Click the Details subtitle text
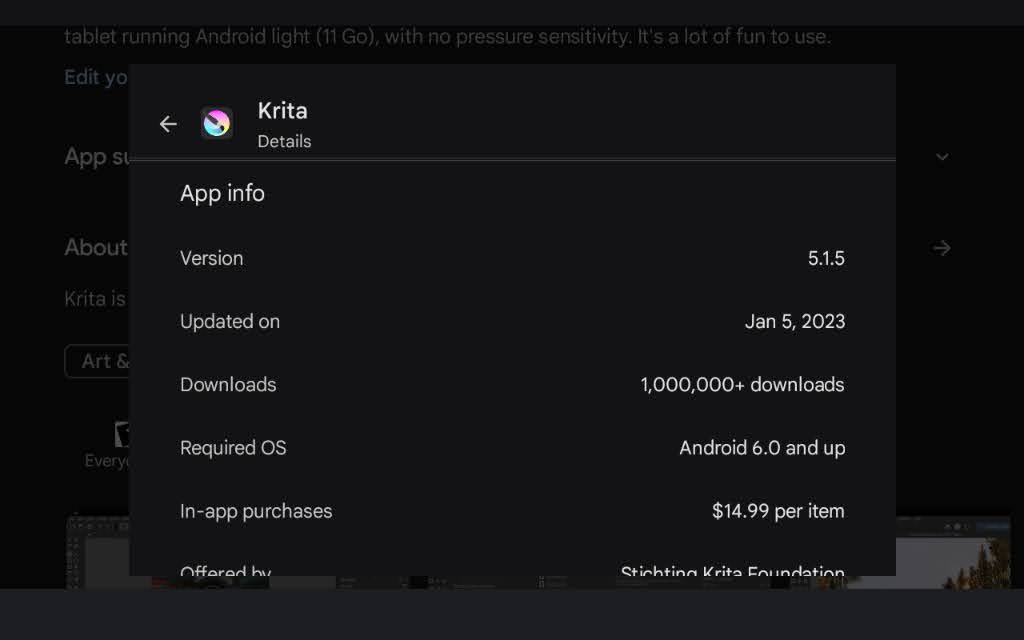1024x640 pixels. tap(284, 142)
